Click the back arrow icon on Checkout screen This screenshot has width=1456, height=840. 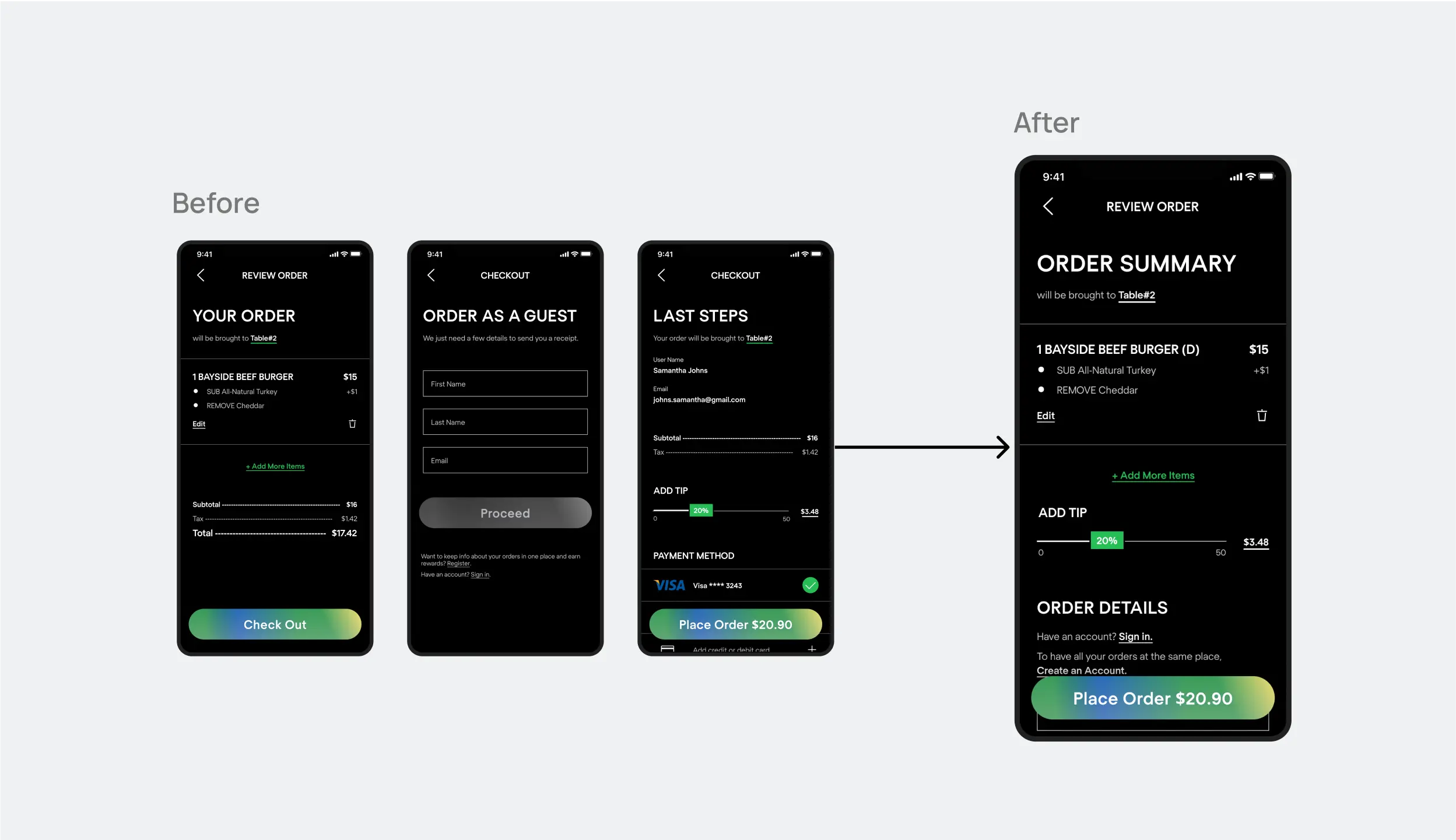[430, 275]
